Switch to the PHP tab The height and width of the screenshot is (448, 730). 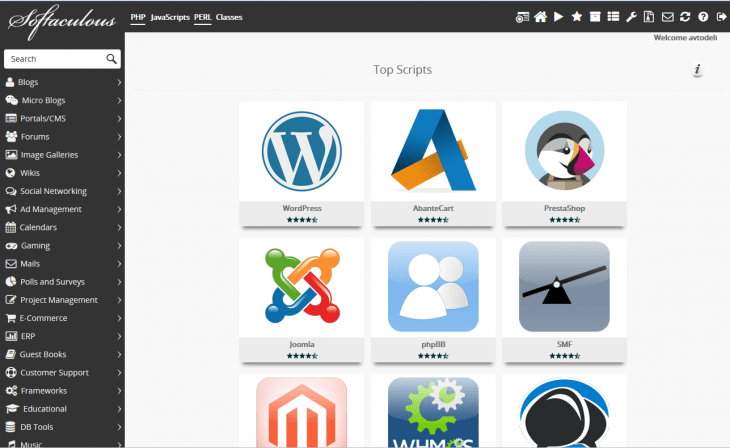click(x=138, y=17)
